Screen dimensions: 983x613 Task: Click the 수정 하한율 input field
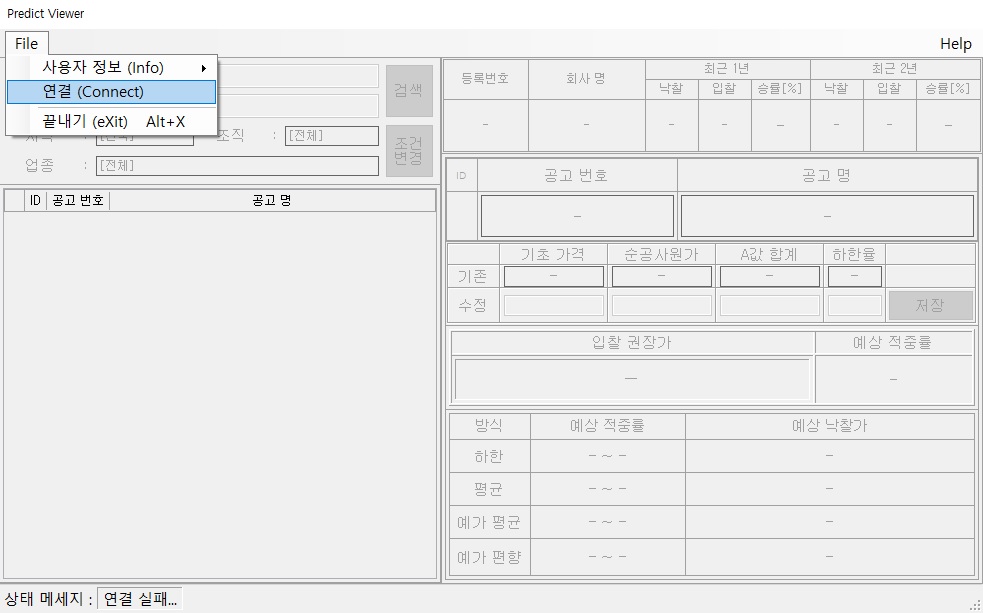(854, 306)
